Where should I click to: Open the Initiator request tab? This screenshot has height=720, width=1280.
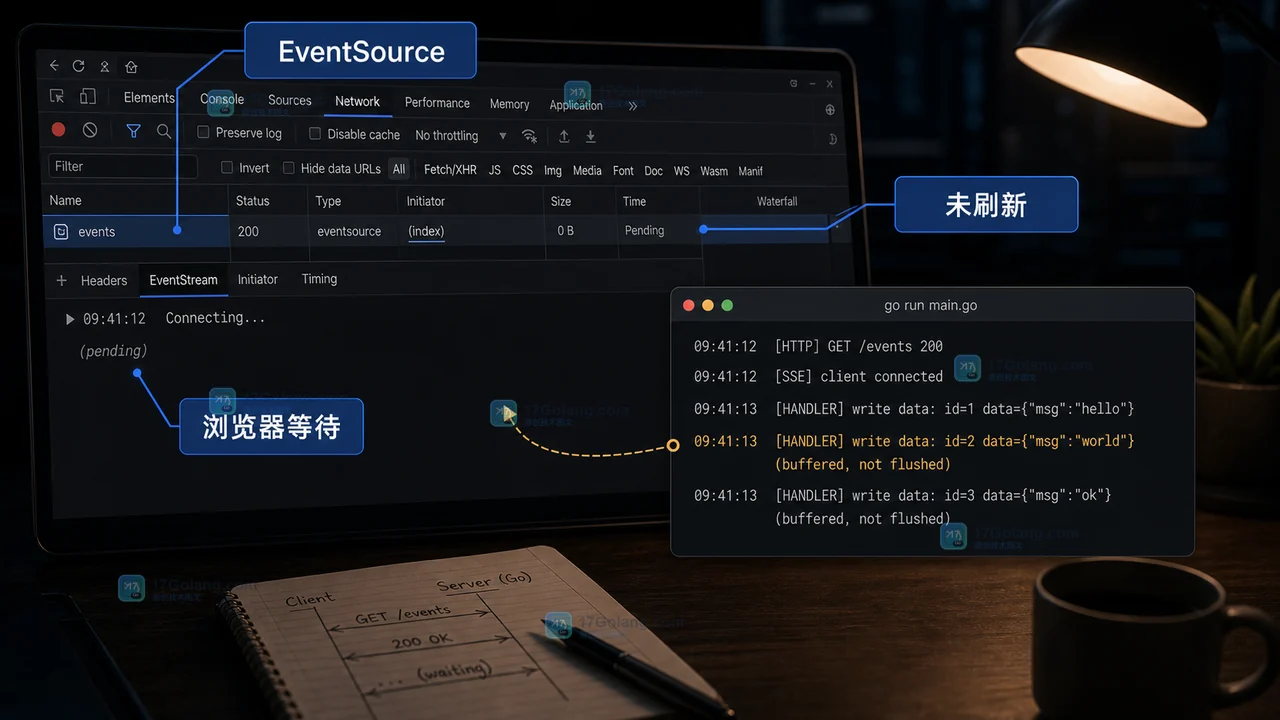(258, 280)
